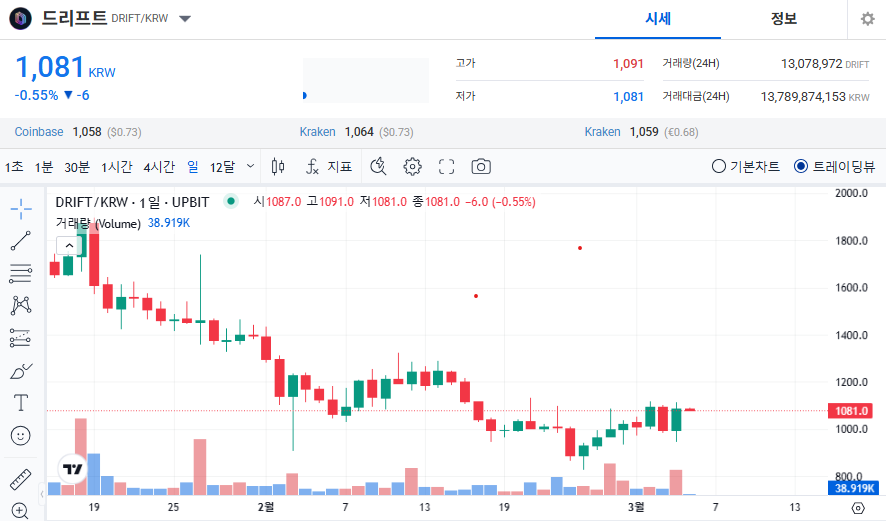Image resolution: width=886 pixels, height=521 pixels.
Task: Open 지표 indicators menu
Action: click(329, 166)
